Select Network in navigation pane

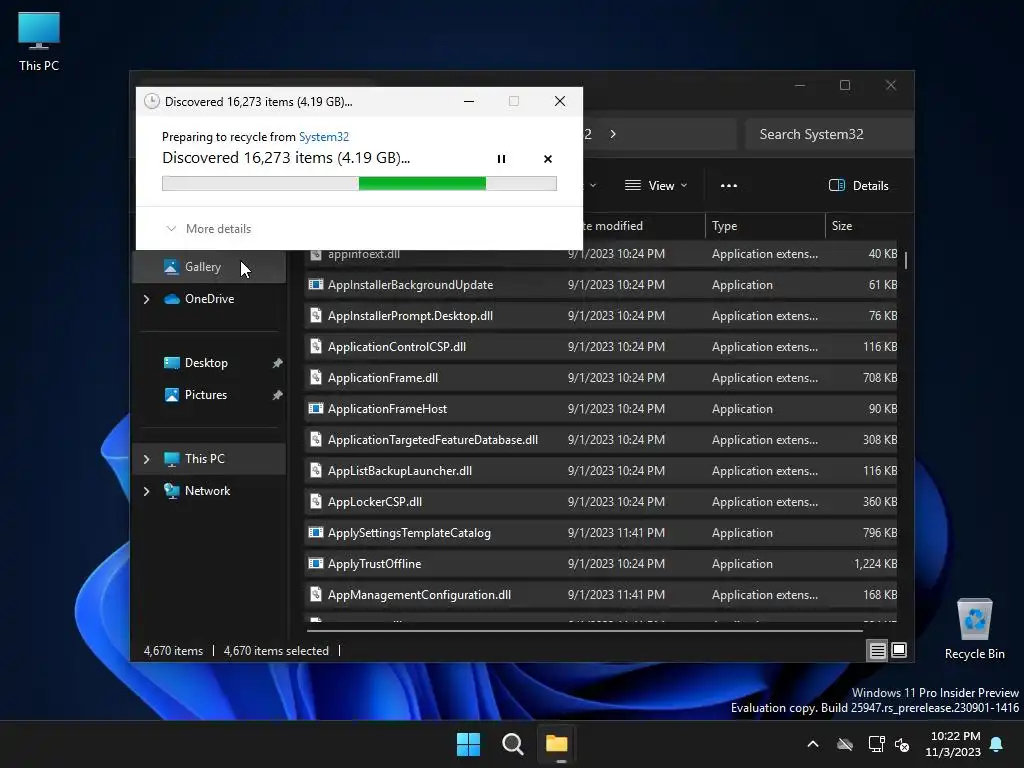pyautogui.click(x=209, y=491)
